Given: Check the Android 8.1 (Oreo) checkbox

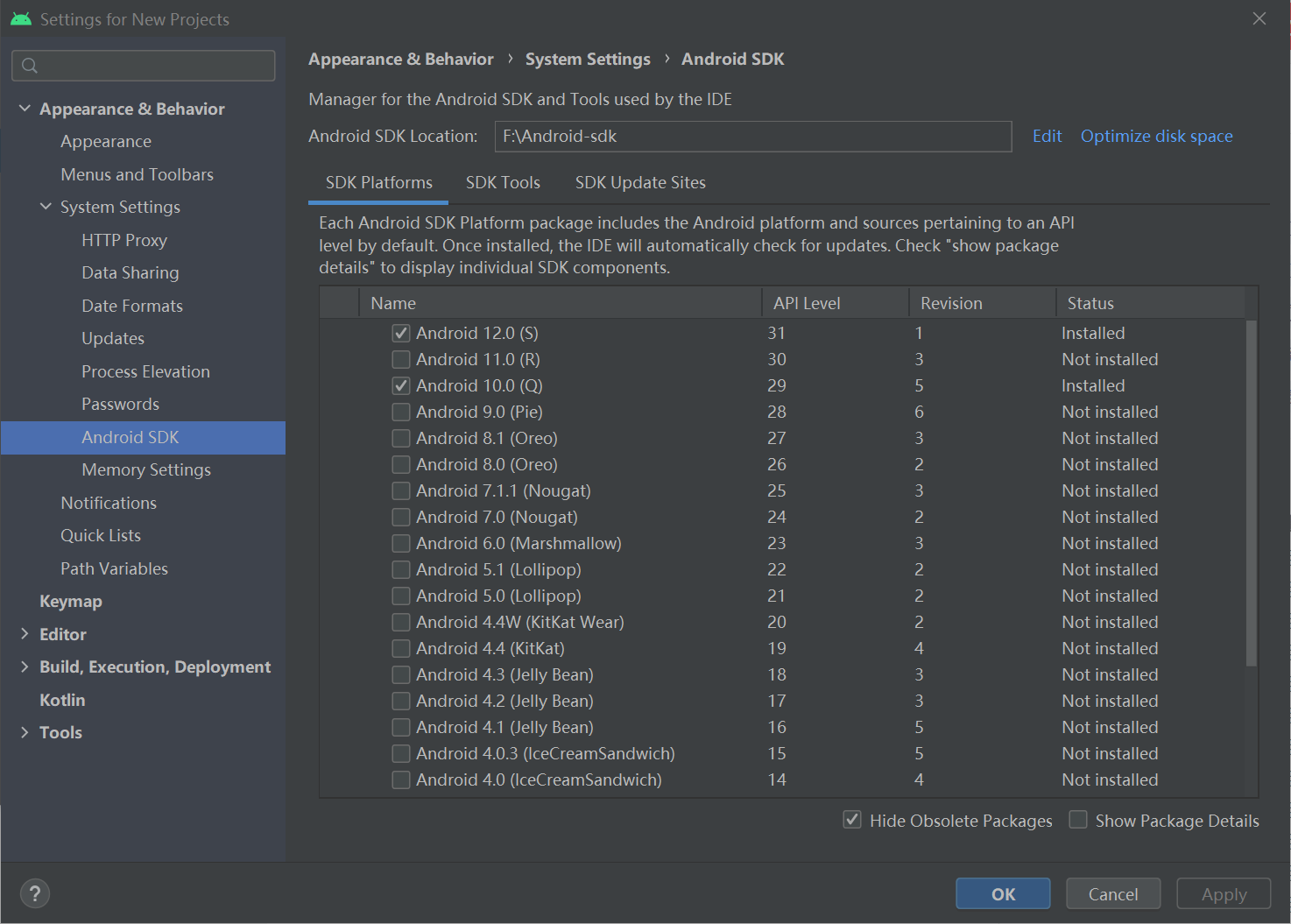Looking at the screenshot, I should (x=401, y=438).
